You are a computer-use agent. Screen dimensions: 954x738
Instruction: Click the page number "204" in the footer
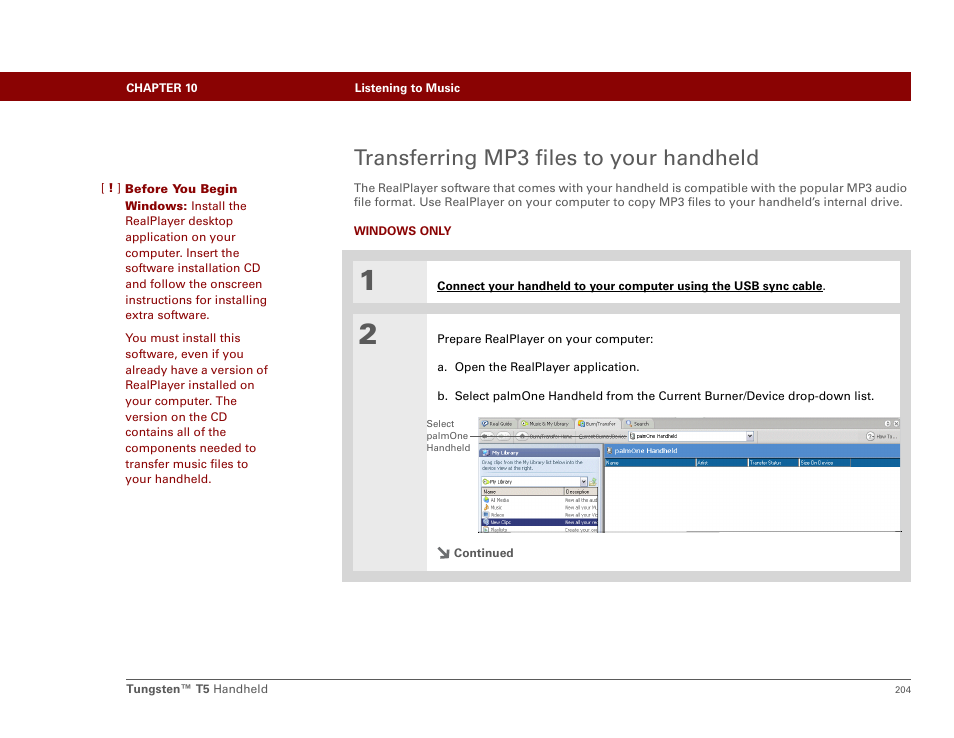point(903,690)
